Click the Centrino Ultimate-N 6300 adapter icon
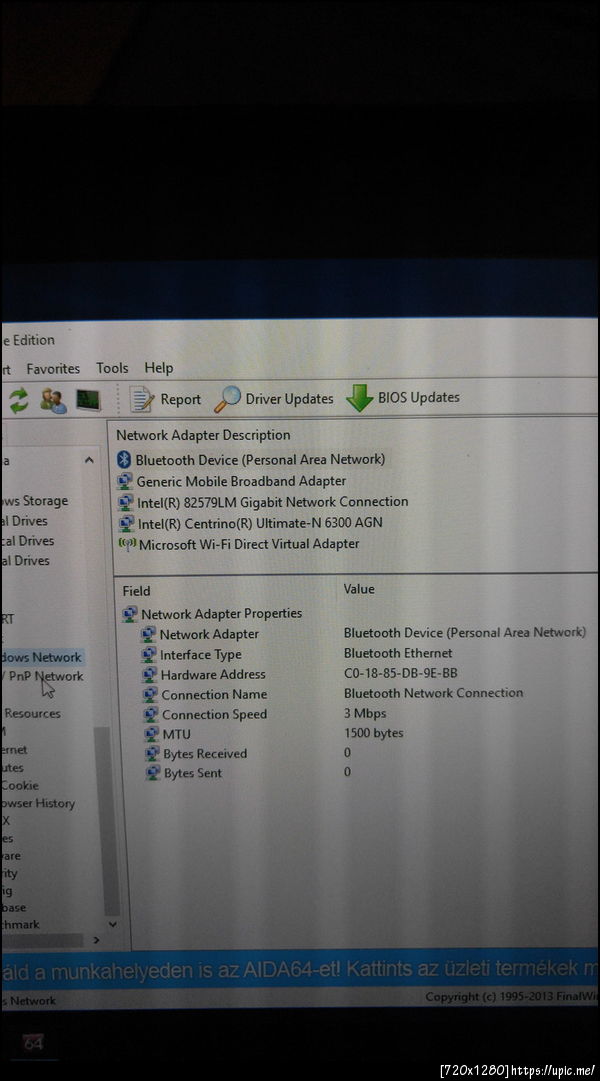This screenshot has height=1081, width=600. tap(126, 523)
